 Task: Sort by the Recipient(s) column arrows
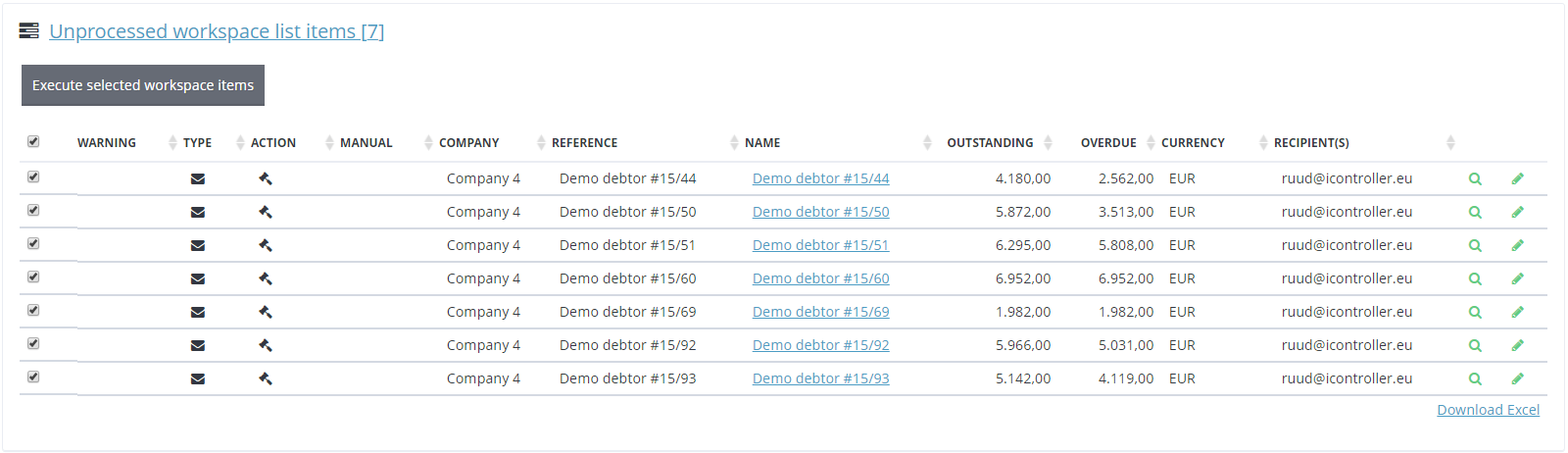coord(1450,143)
